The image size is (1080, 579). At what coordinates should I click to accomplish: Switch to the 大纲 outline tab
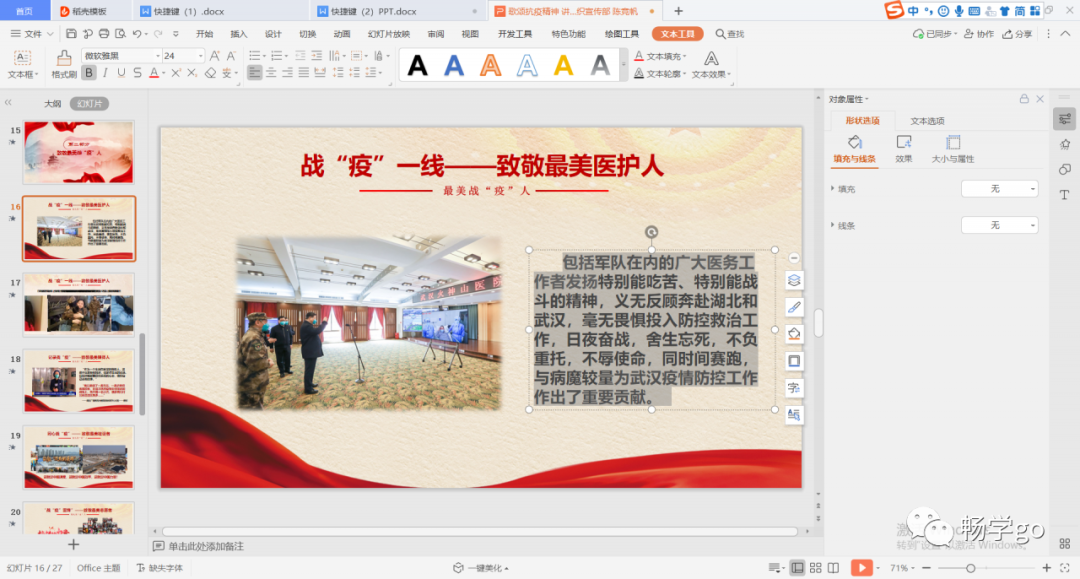pos(52,104)
